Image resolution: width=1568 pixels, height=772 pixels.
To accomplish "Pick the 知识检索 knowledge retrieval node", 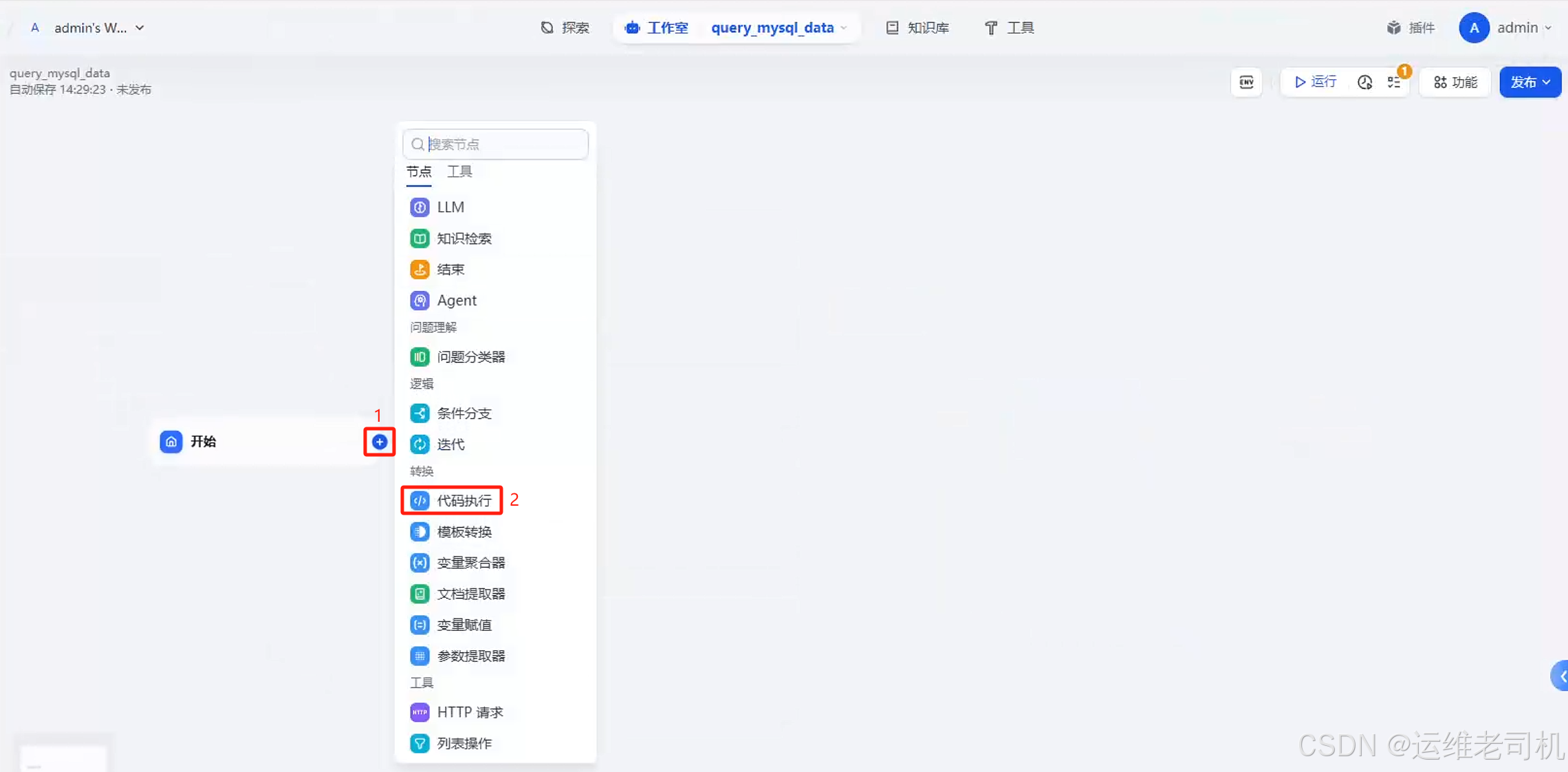I will coord(464,238).
